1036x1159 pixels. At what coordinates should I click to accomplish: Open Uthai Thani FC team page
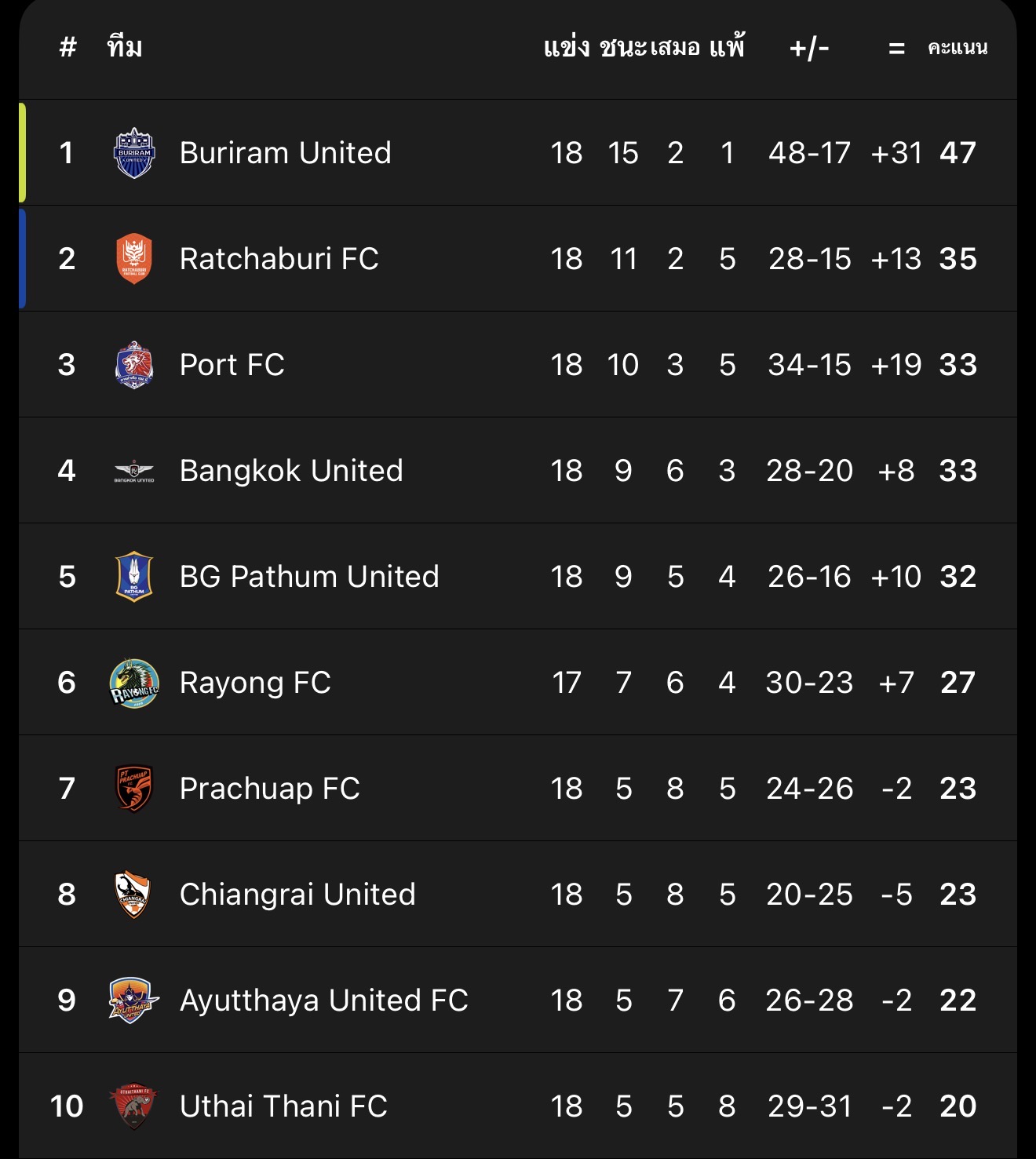tap(283, 1106)
